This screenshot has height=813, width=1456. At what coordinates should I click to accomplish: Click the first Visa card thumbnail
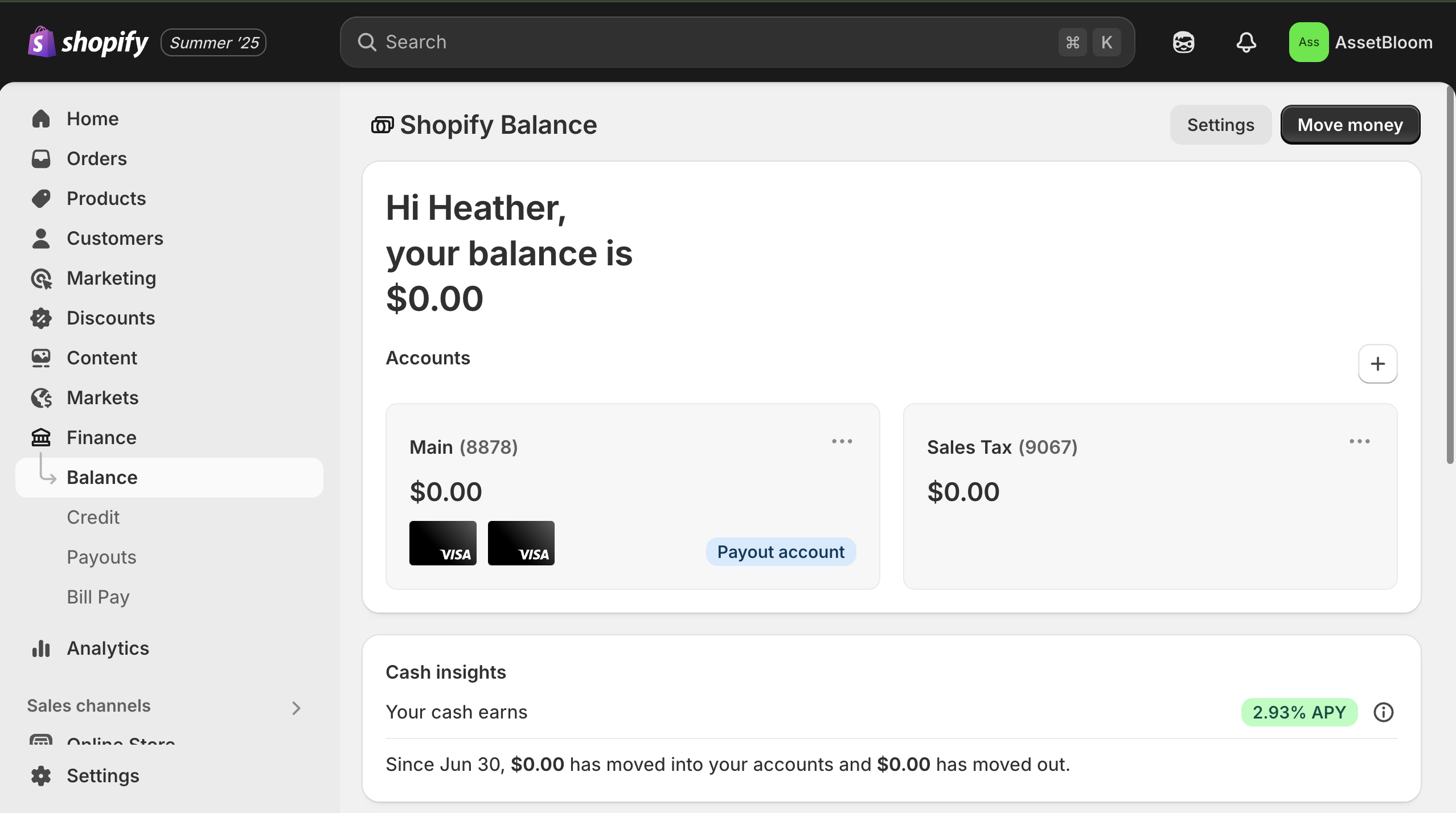click(x=443, y=543)
